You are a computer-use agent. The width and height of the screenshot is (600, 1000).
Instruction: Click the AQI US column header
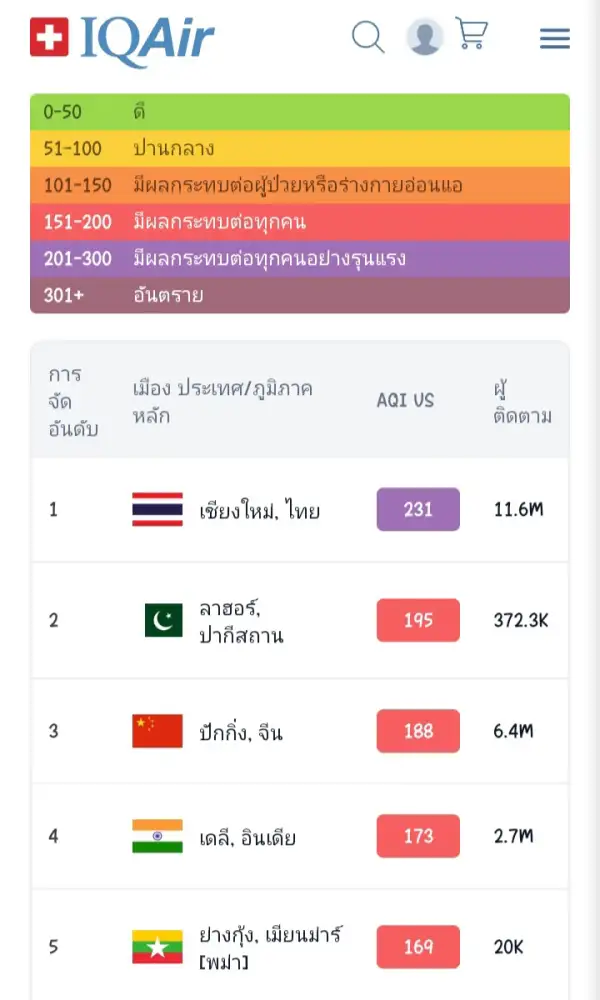point(405,400)
